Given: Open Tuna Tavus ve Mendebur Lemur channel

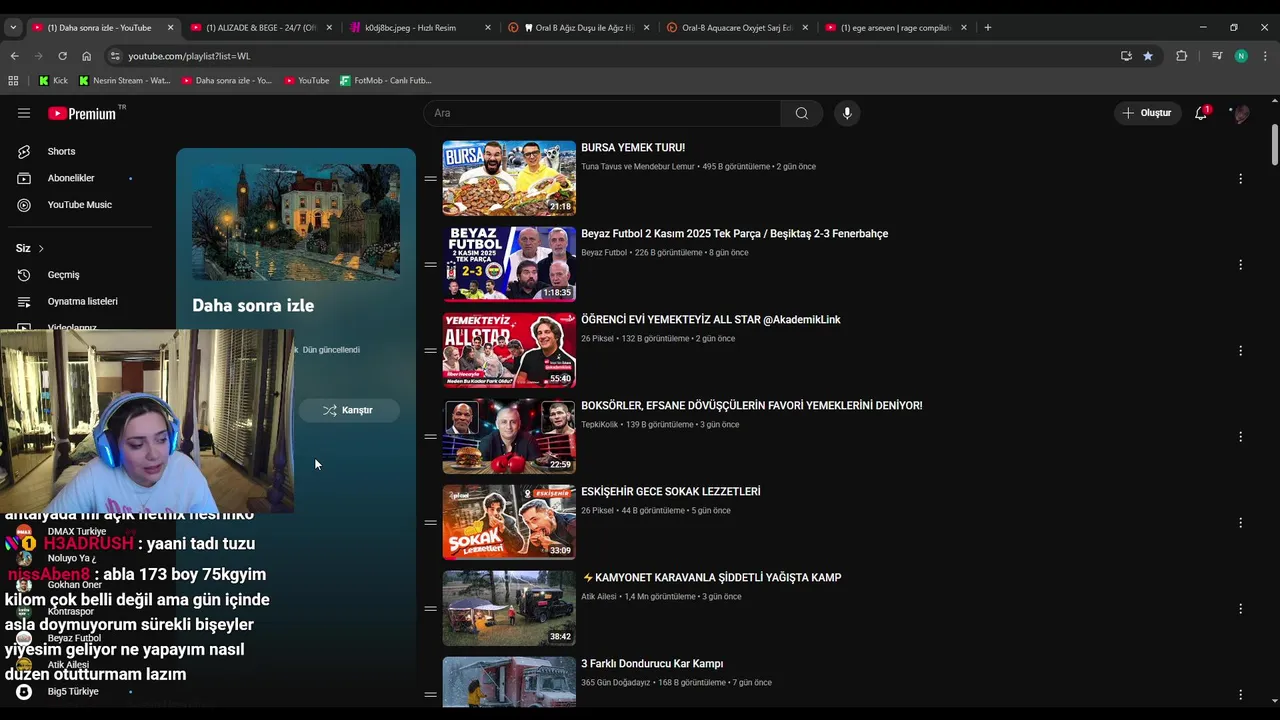Looking at the screenshot, I should pos(638,167).
